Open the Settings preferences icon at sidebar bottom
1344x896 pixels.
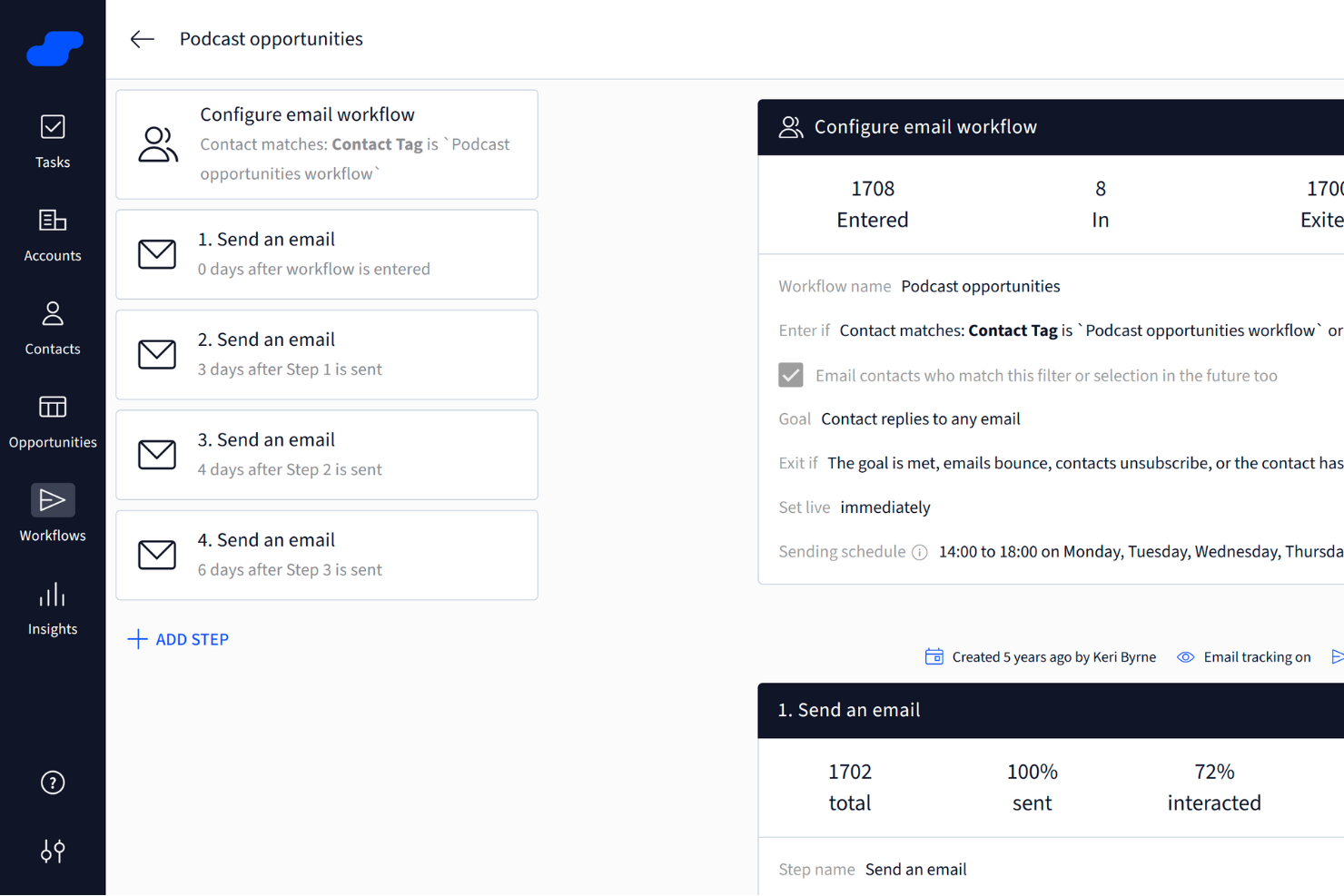coord(52,851)
